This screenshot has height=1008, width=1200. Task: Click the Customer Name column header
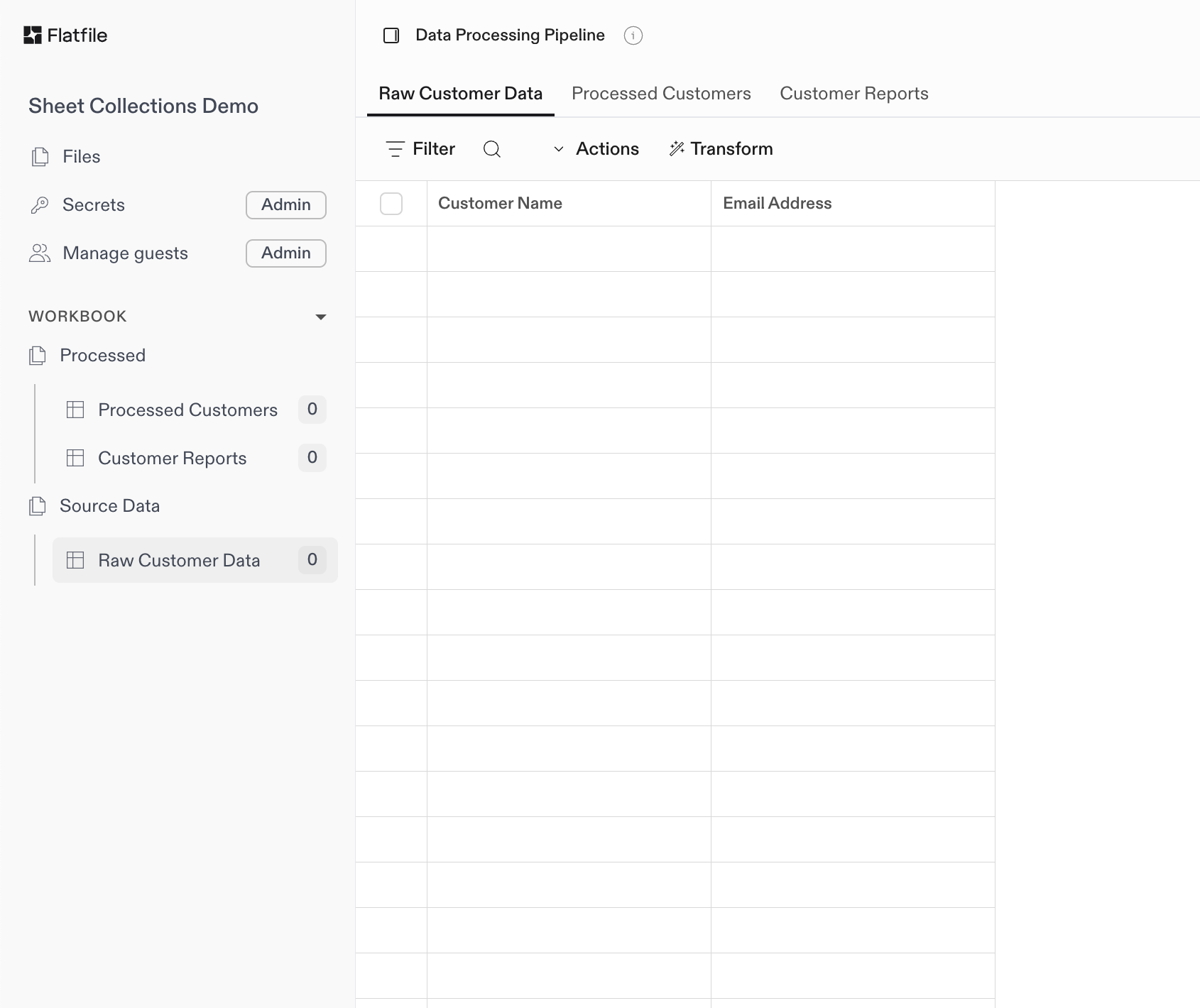tap(569, 204)
